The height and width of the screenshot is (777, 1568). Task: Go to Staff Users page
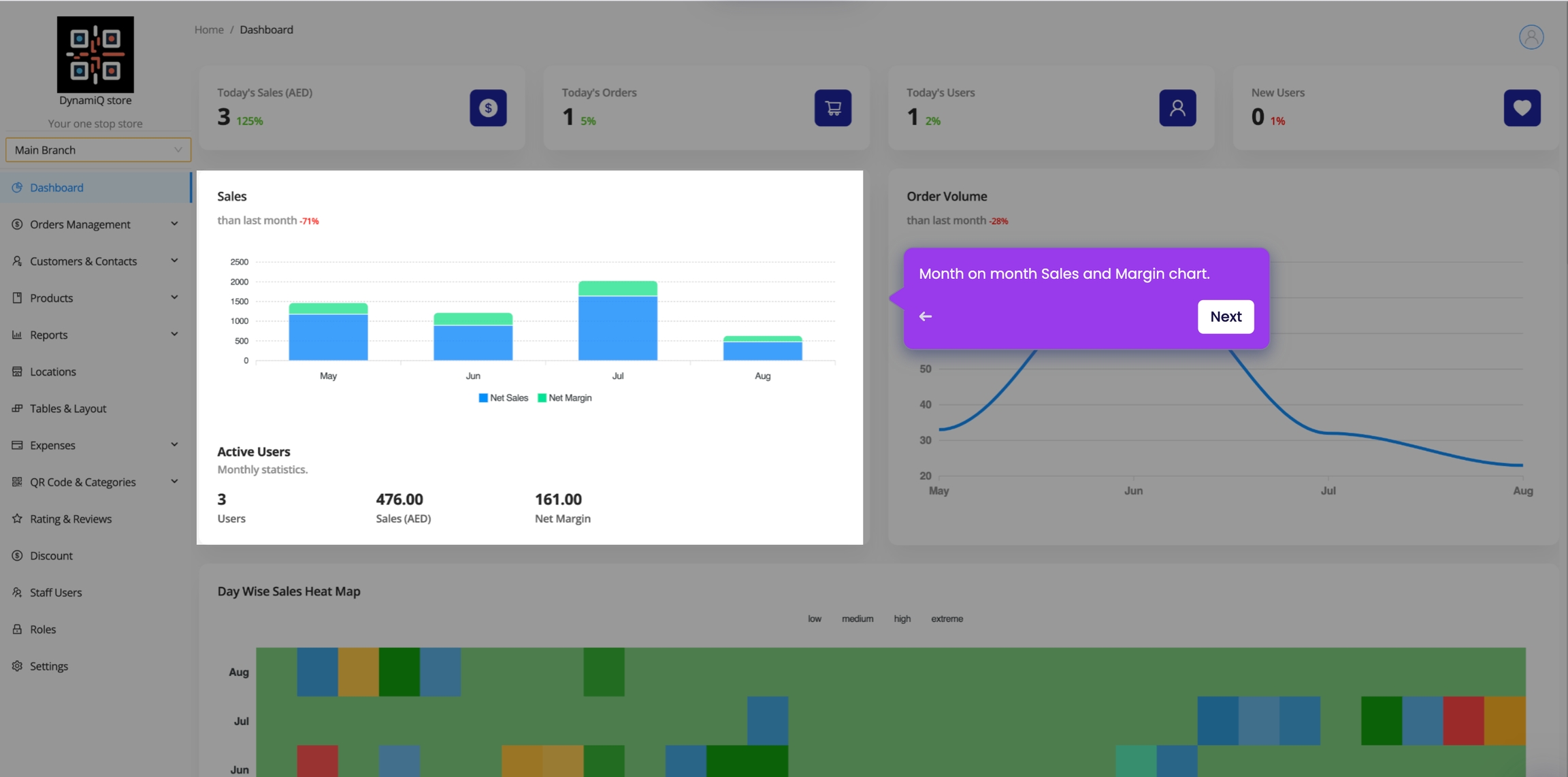(x=55, y=593)
